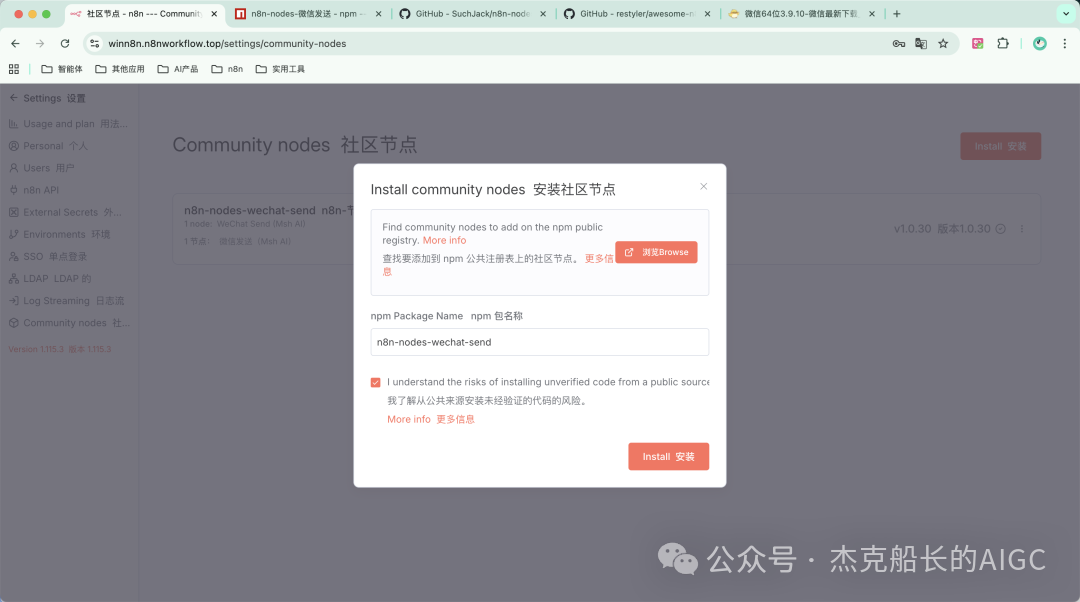Viewport: 1080px width, 602px height.
Task: Select Community nodes in sidebar
Action: 69,323
